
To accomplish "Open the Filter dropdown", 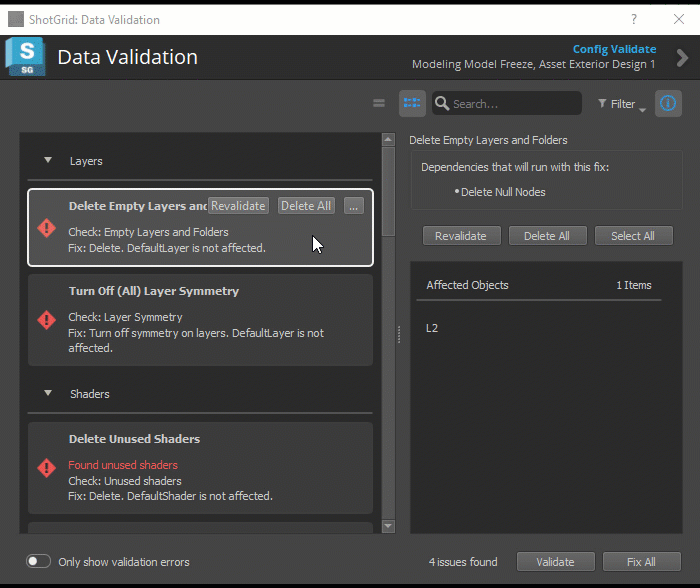I will [x=621, y=104].
